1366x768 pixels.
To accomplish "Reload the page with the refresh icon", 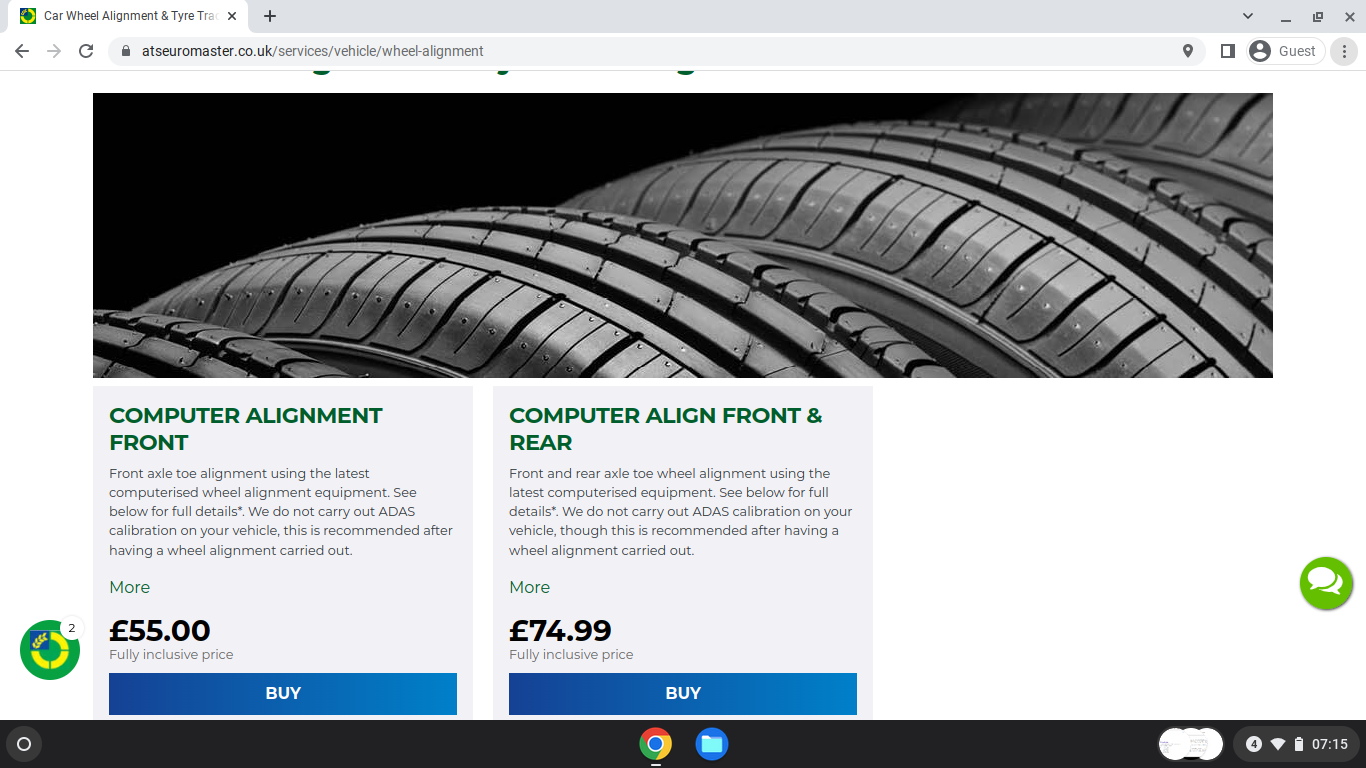I will click(x=86, y=51).
